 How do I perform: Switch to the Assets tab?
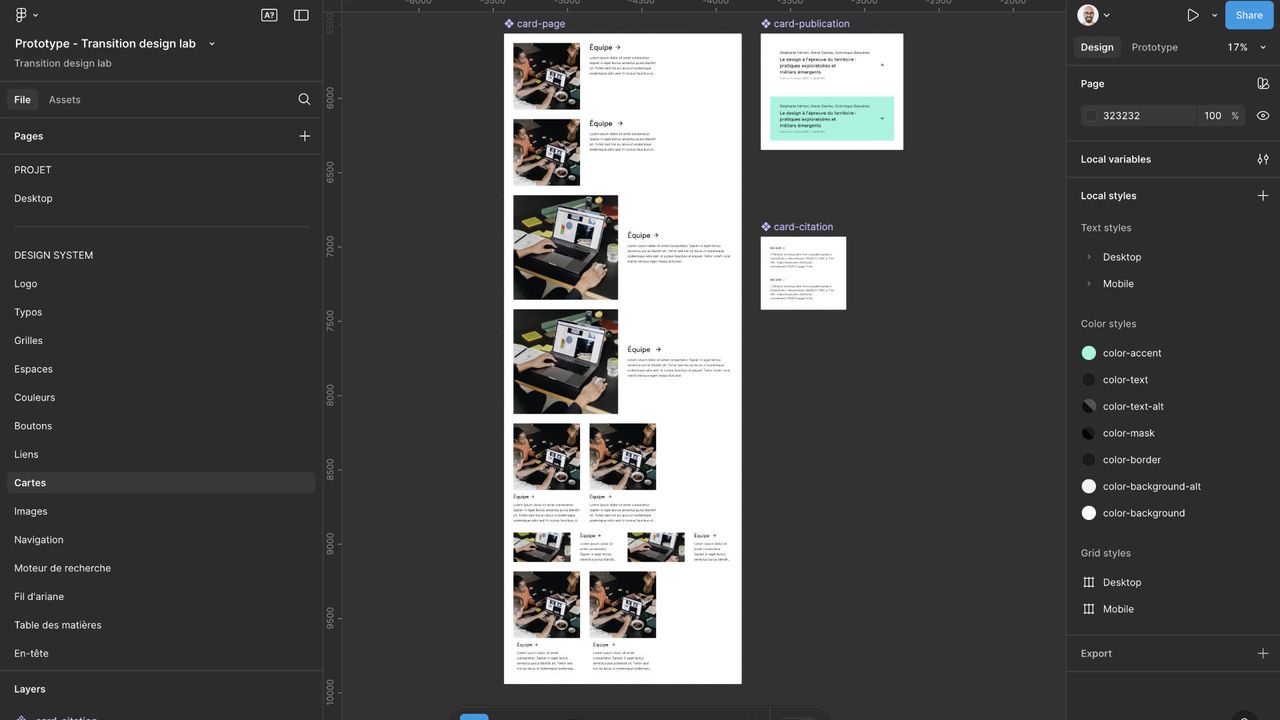click(65, 100)
